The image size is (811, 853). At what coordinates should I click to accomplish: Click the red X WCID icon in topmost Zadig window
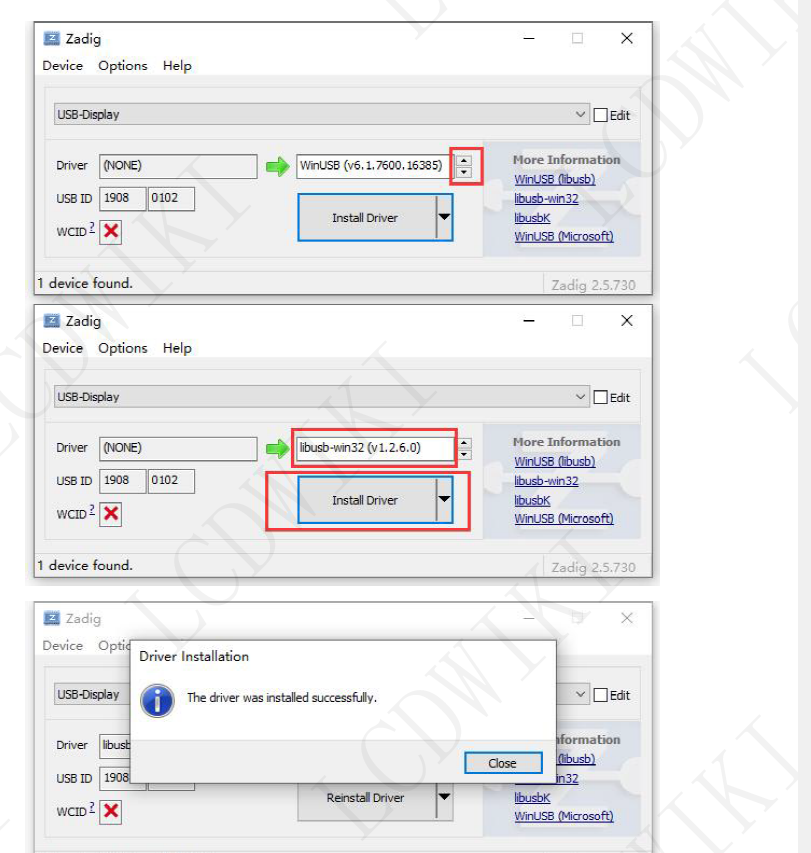tap(111, 232)
